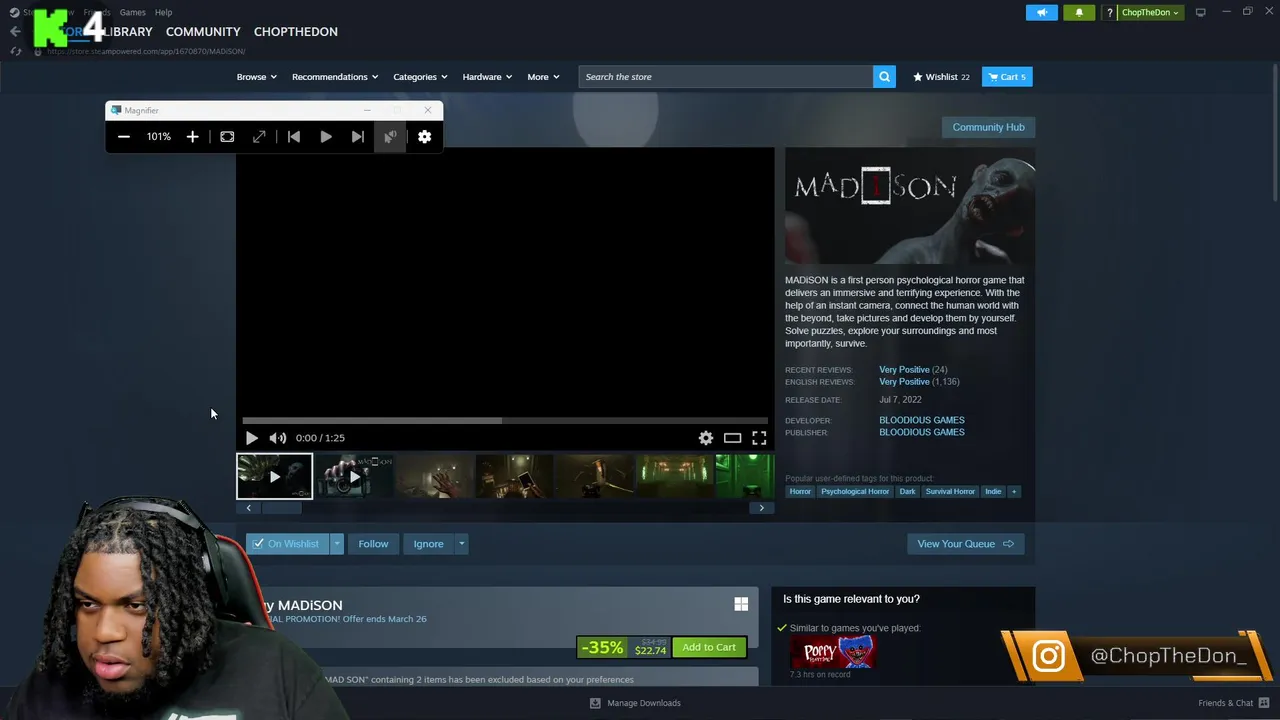This screenshot has height=720, width=1280.
Task: Click in the store search field
Action: (725, 77)
